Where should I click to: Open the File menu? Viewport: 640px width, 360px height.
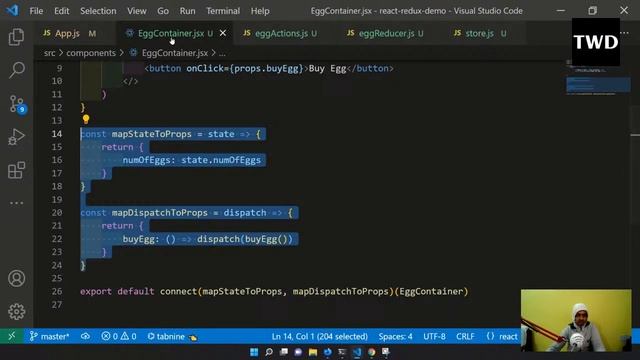36,11
